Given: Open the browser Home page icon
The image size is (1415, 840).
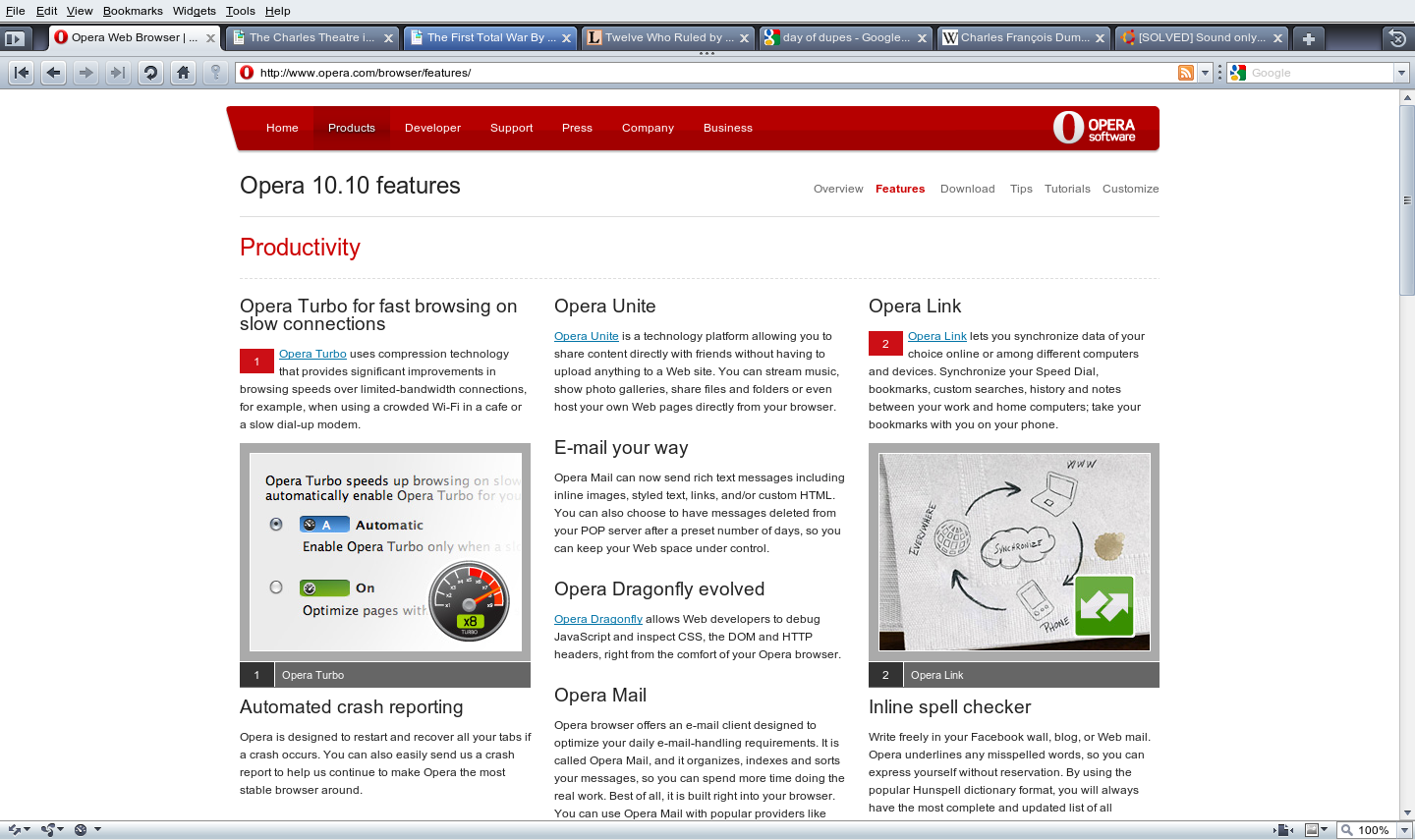Looking at the screenshot, I should (183, 72).
